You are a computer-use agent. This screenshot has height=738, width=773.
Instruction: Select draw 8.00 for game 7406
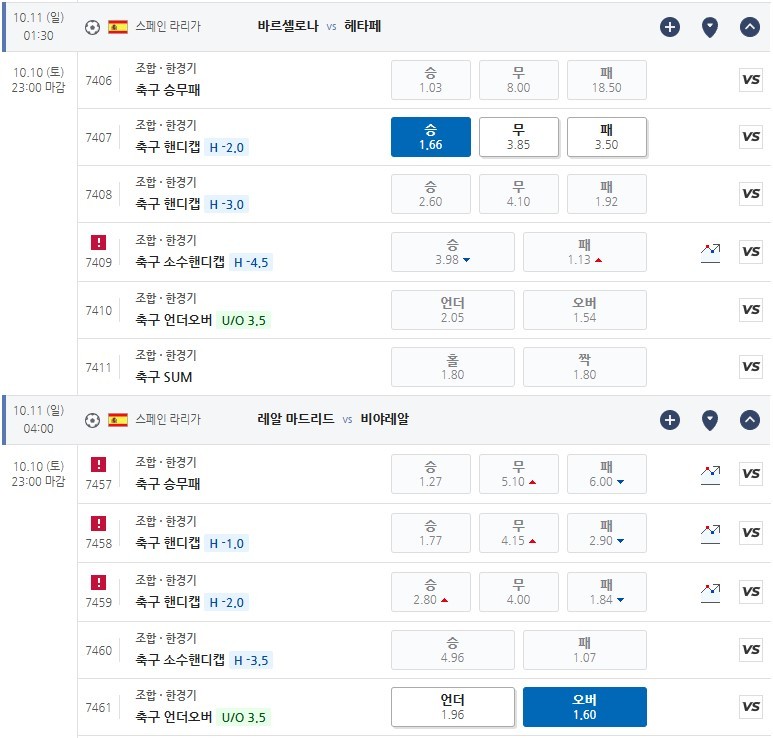tap(519, 80)
